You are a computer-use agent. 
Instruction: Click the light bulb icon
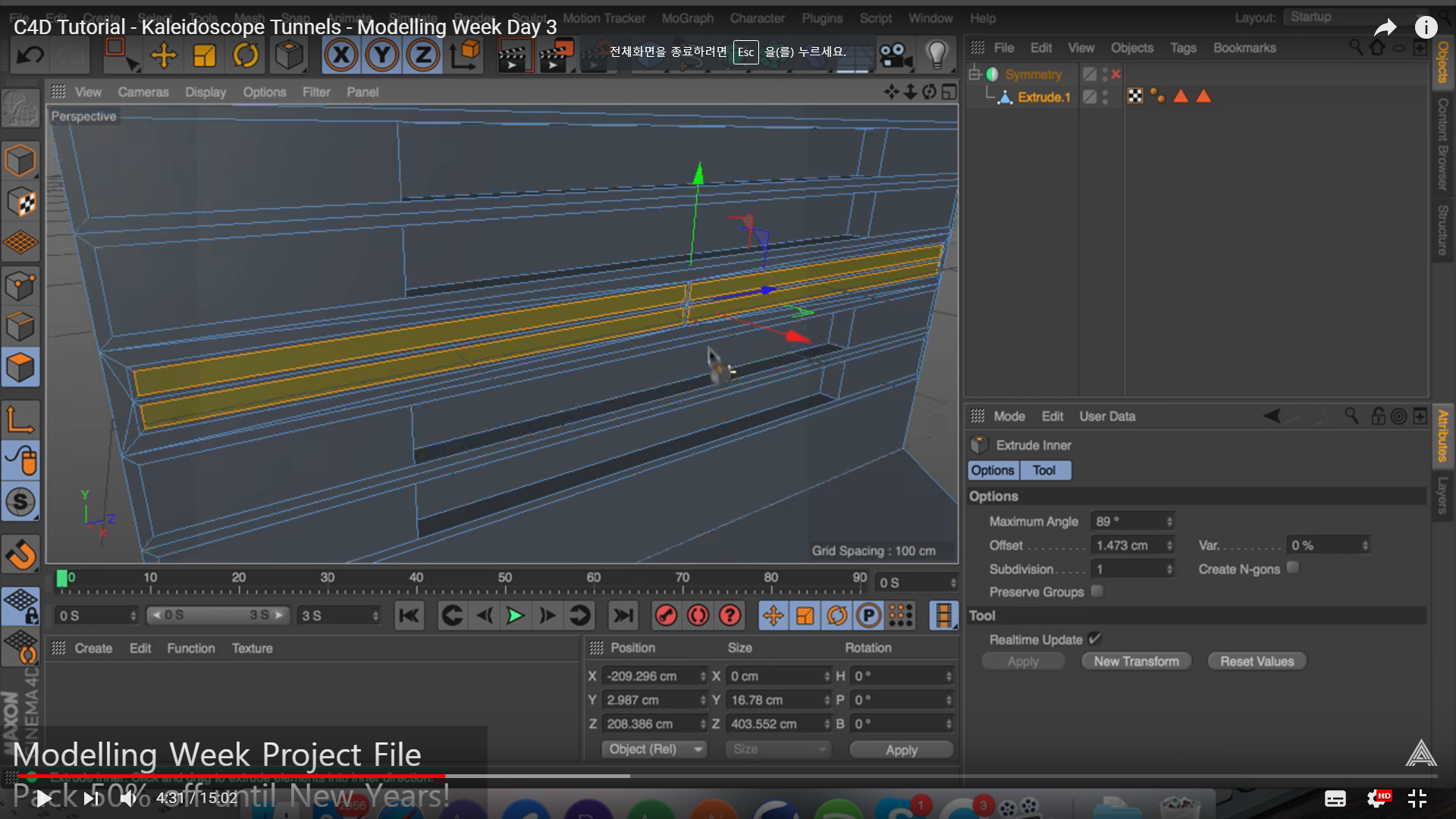pos(937,55)
